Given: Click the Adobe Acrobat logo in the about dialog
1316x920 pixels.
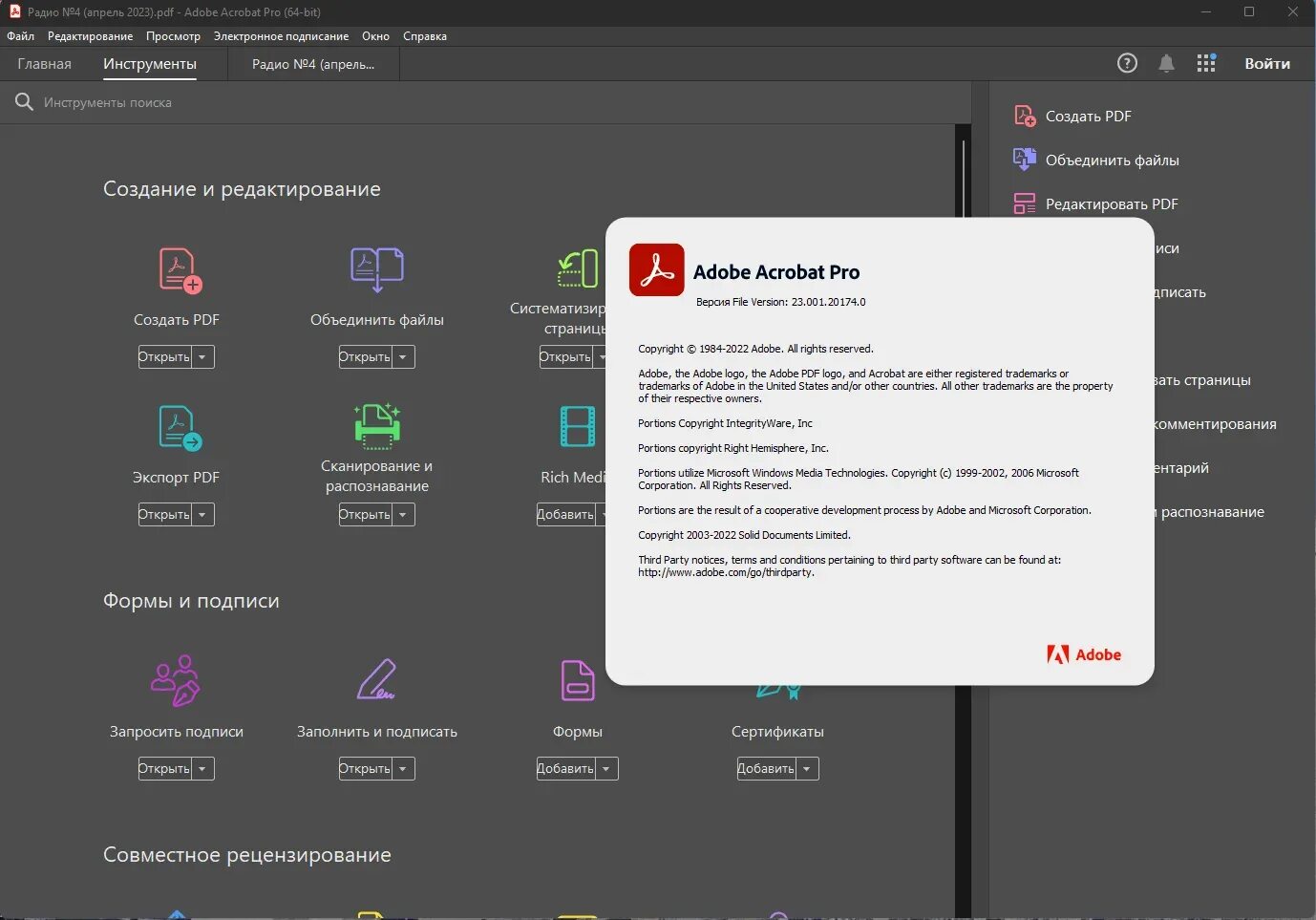Looking at the screenshot, I should [x=657, y=269].
